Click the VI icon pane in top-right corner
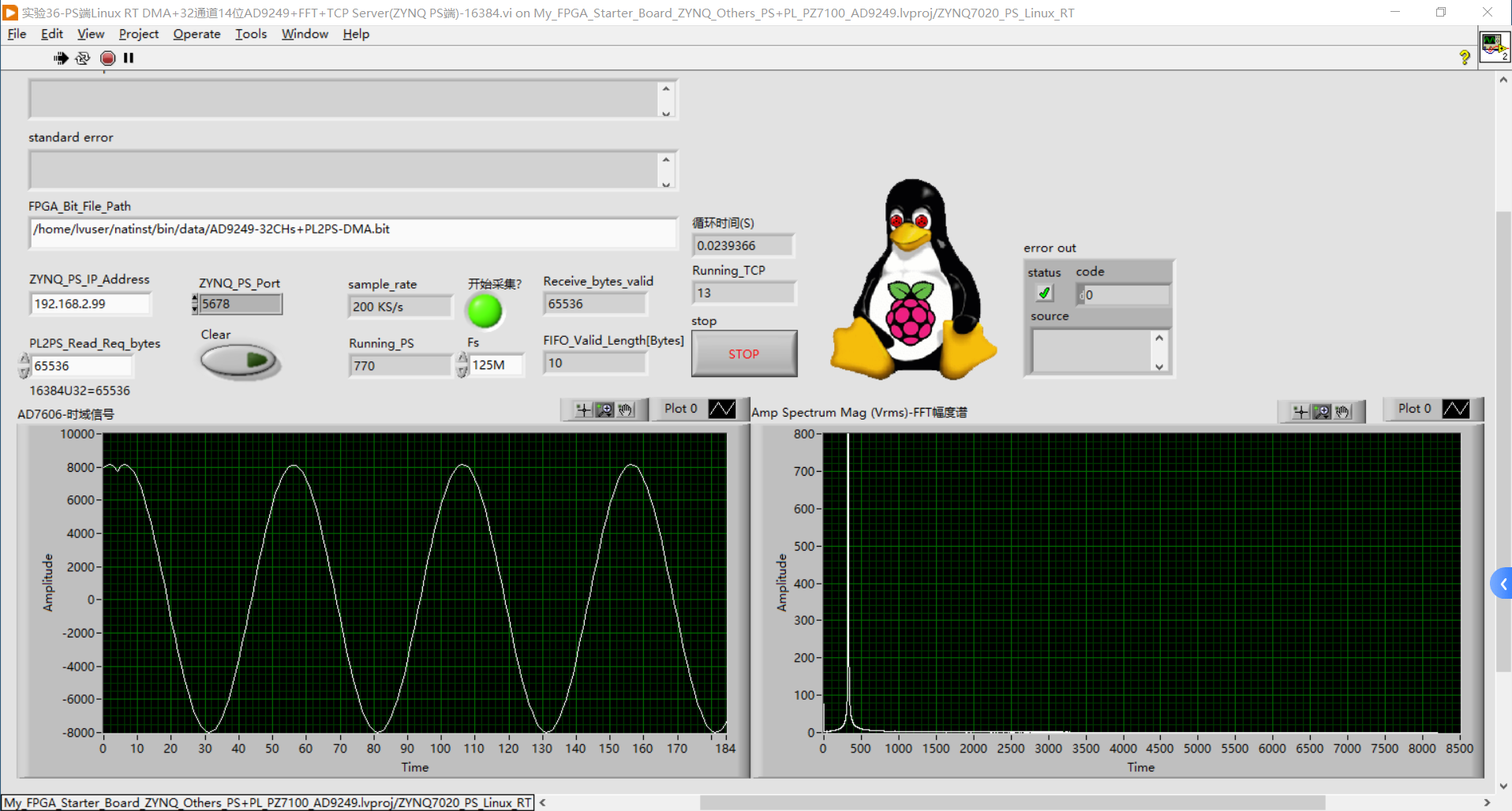The width and height of the screenshot is (1512, 811). pyautogui.click(x=1495, y=46)
